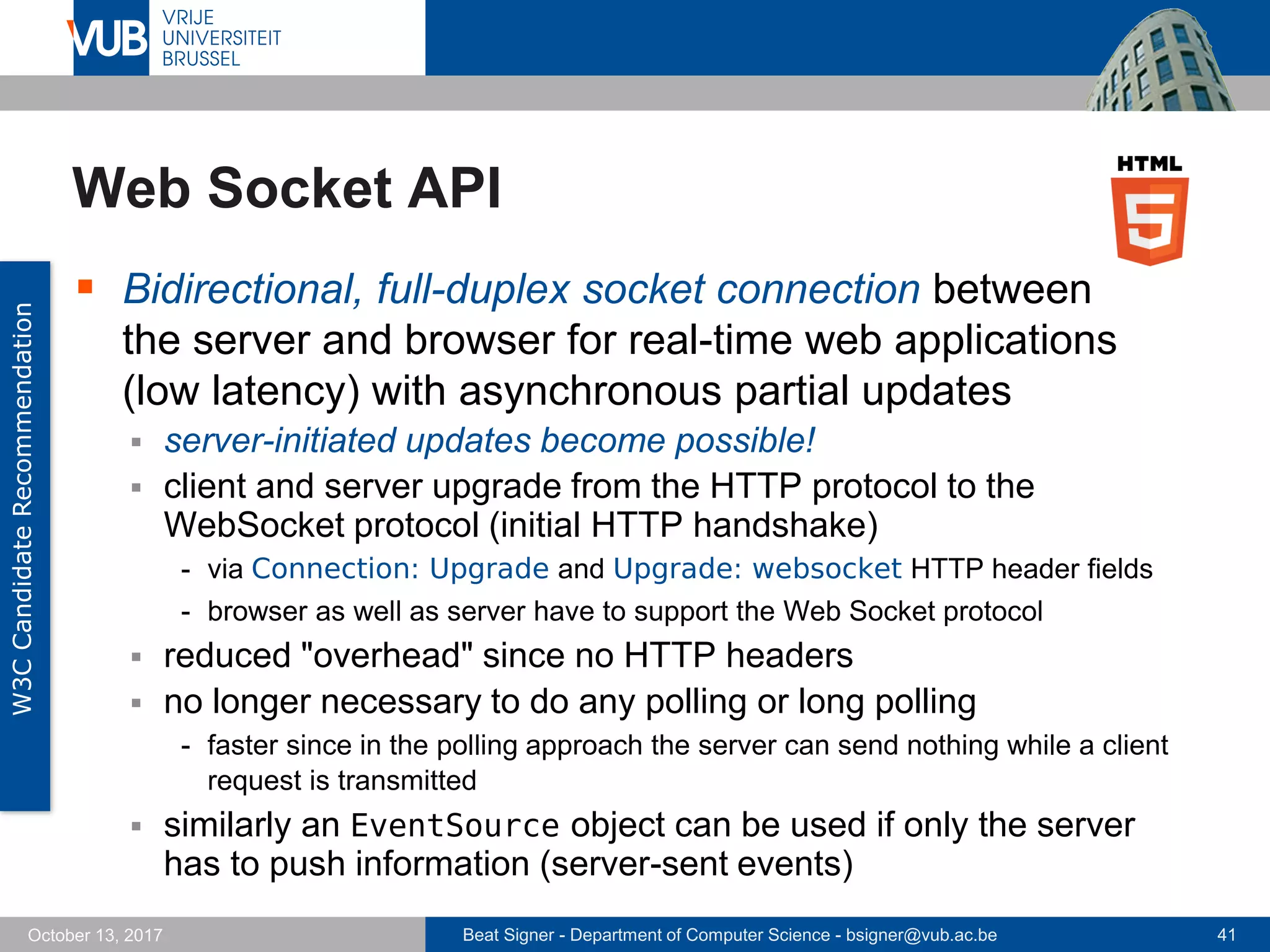Click 'no longer necessary to do any polling' bullet

pos(570,702)
